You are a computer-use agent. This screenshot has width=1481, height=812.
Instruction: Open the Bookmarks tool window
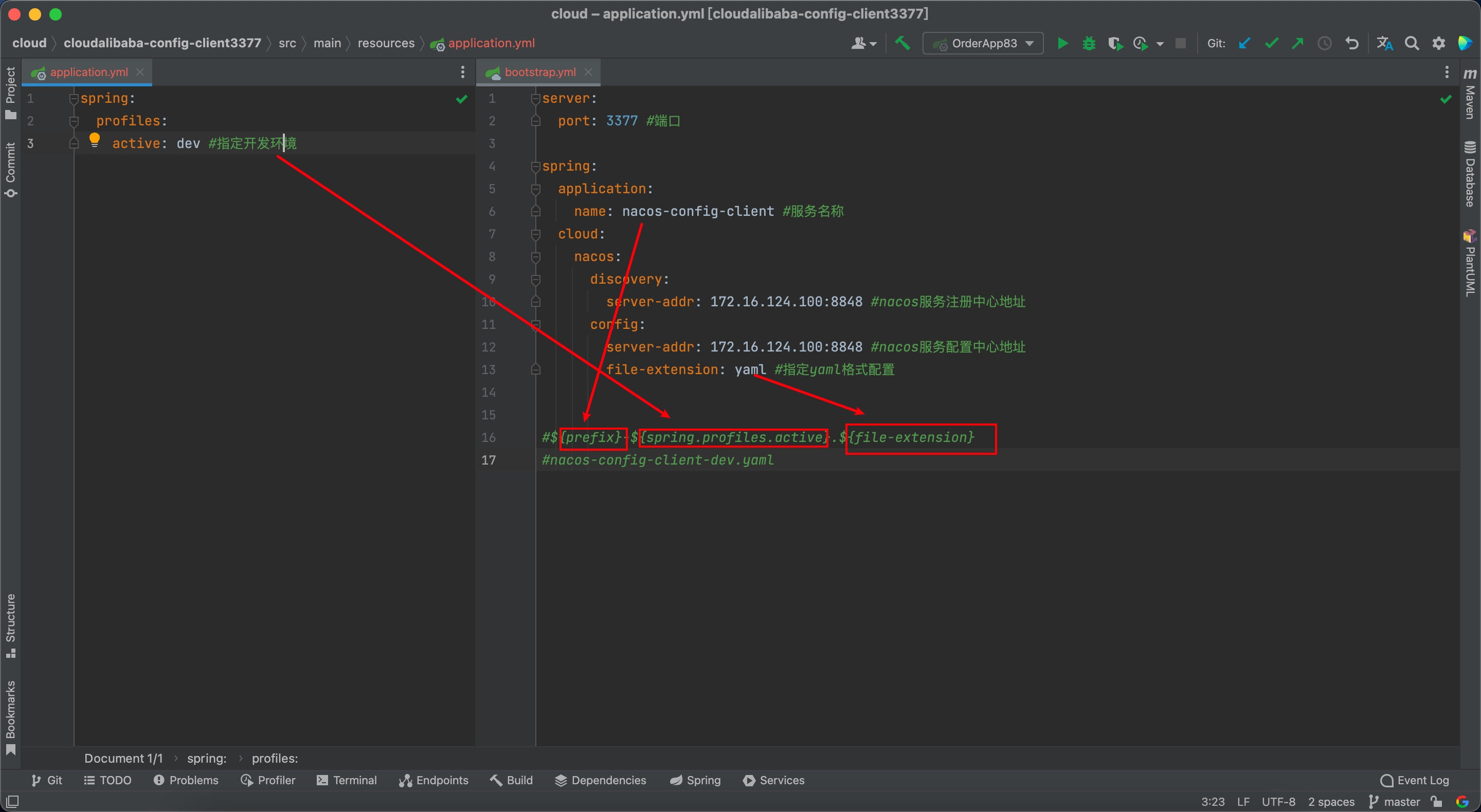click(10, 718)
